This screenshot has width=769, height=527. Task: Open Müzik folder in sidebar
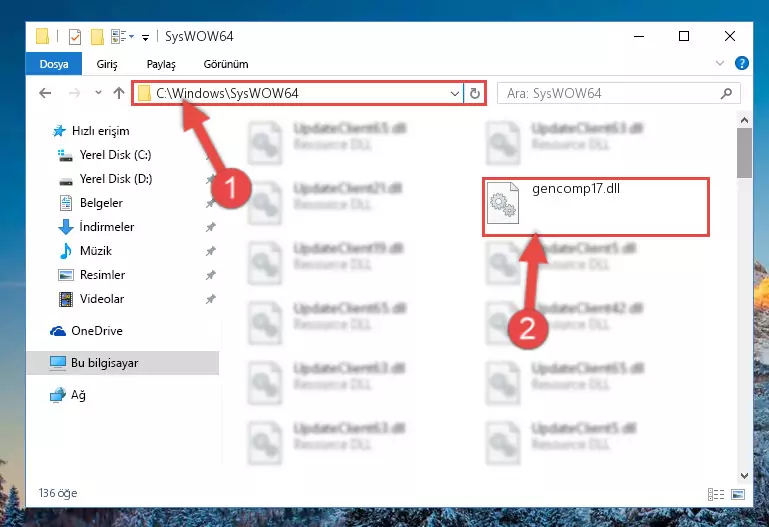coord(96,251)
